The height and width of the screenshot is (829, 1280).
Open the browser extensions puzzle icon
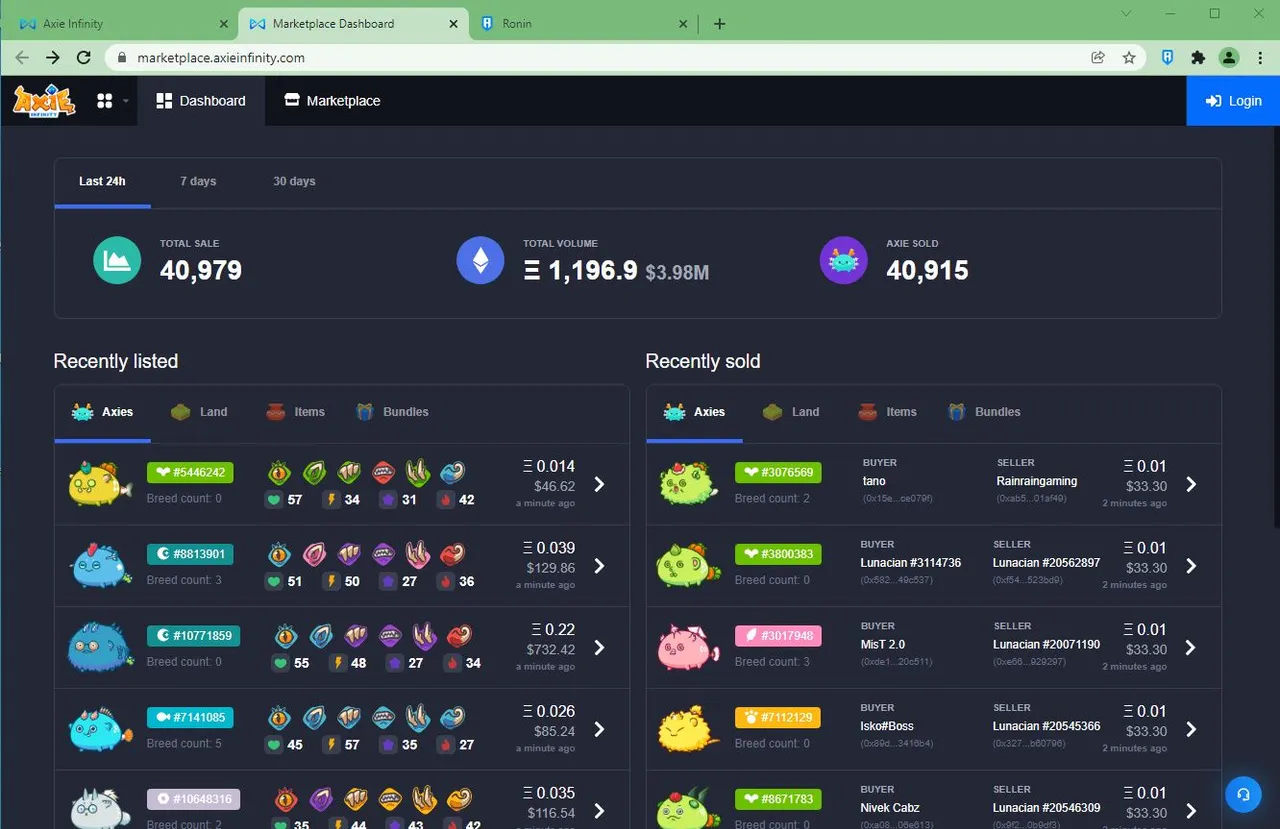coord(1198,58)
